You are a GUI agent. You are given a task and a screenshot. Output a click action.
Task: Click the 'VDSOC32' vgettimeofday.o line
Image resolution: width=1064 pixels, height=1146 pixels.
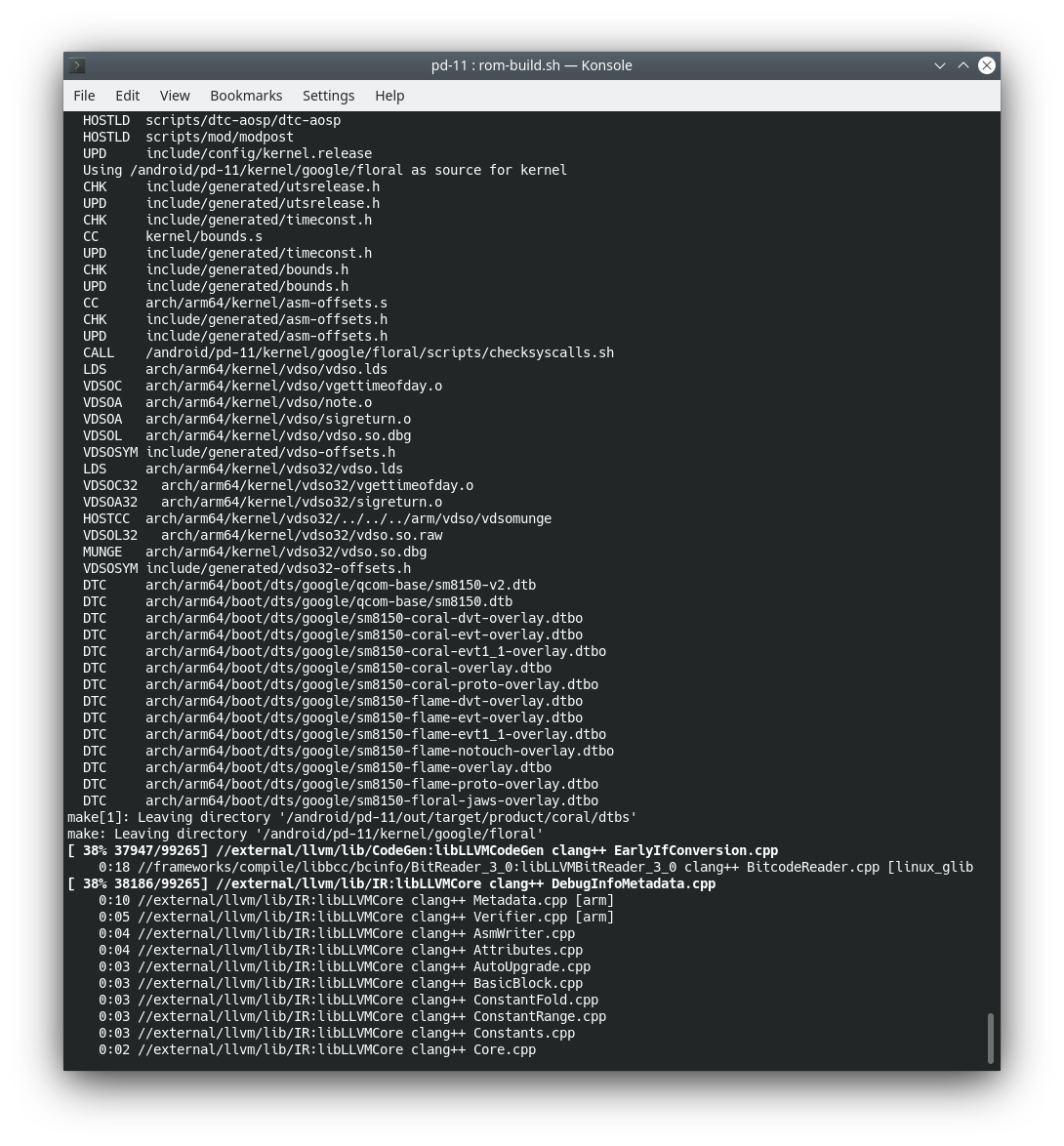click(x=277, y=486)
